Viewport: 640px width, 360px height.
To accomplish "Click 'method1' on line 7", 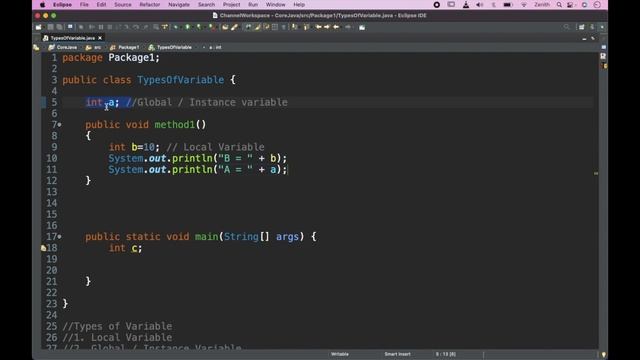I will pyautogui.click(x=175, y=124).
